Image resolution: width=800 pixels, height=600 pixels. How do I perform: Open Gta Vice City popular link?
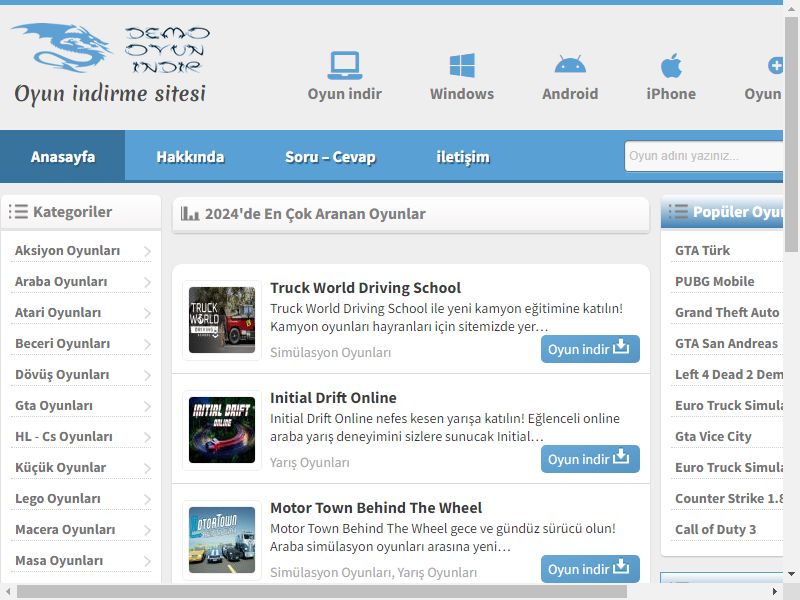pyautogui.click(x=713, y=437)
